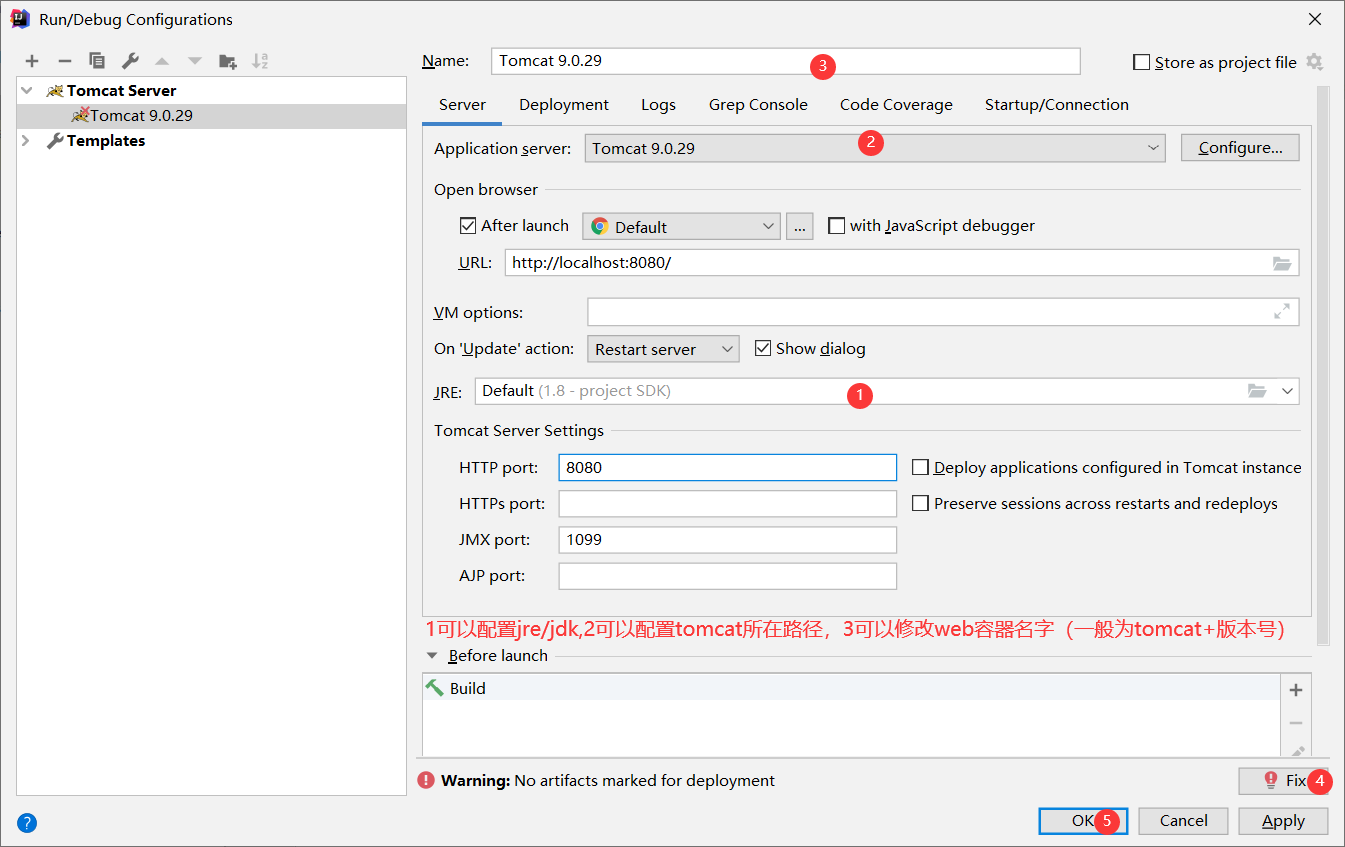Focus the URL input field
Viewport: 1345px width, 847px height.
902,263
